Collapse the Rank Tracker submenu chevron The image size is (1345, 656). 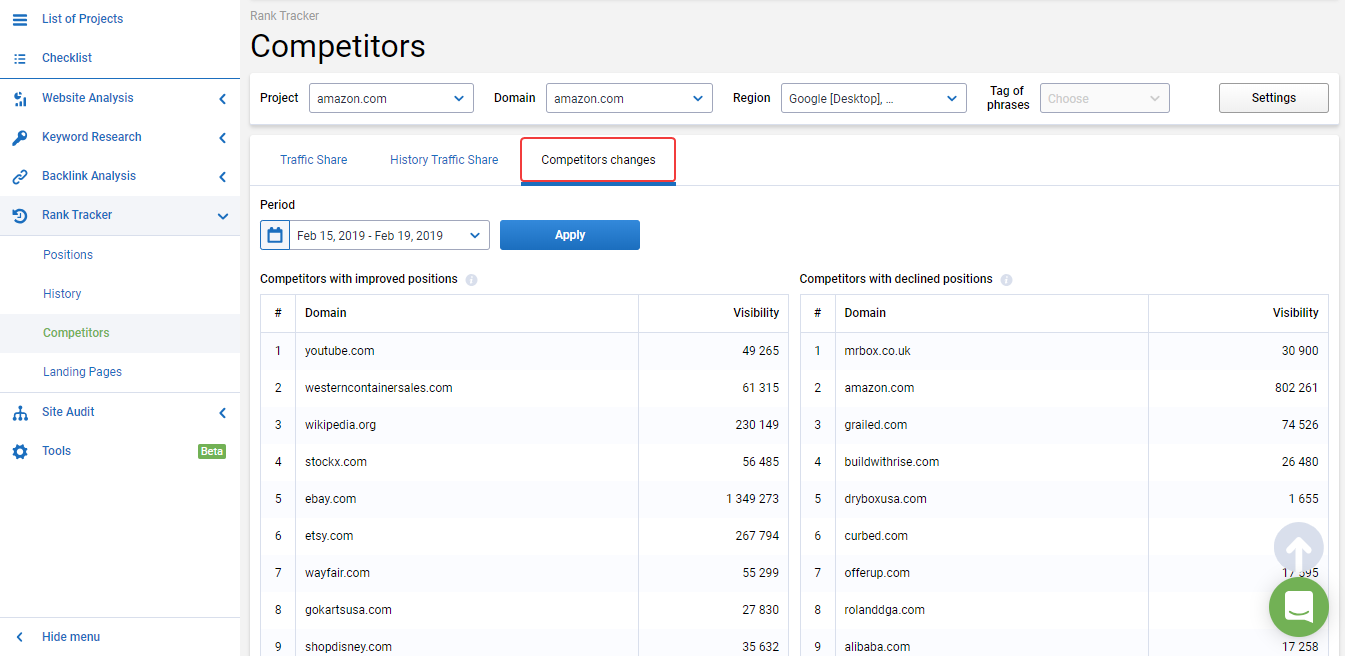tap(222, 216)
